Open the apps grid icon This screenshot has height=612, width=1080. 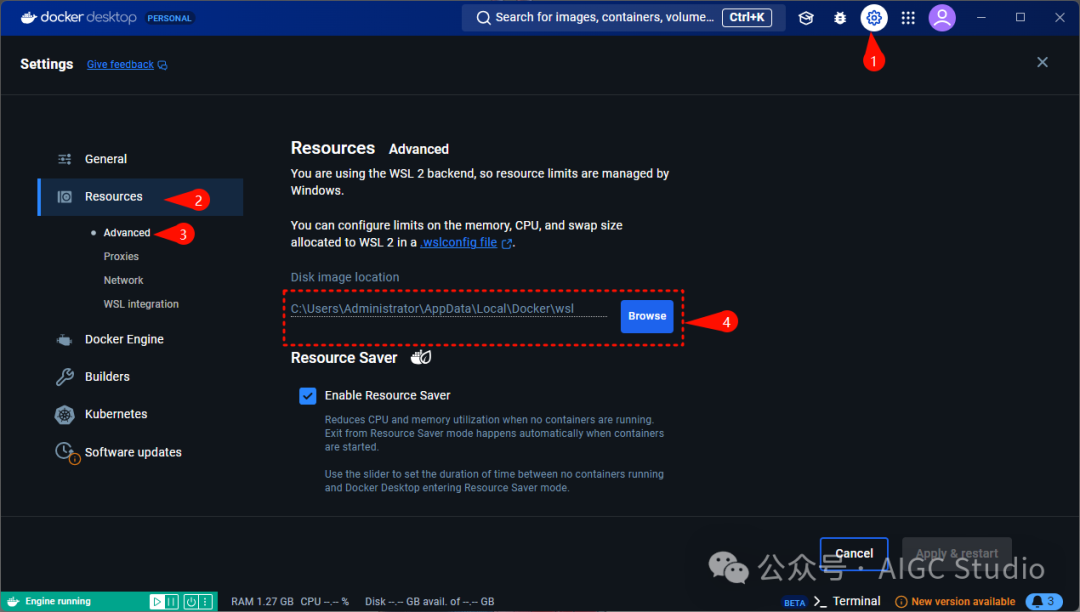tap(908, 18)
